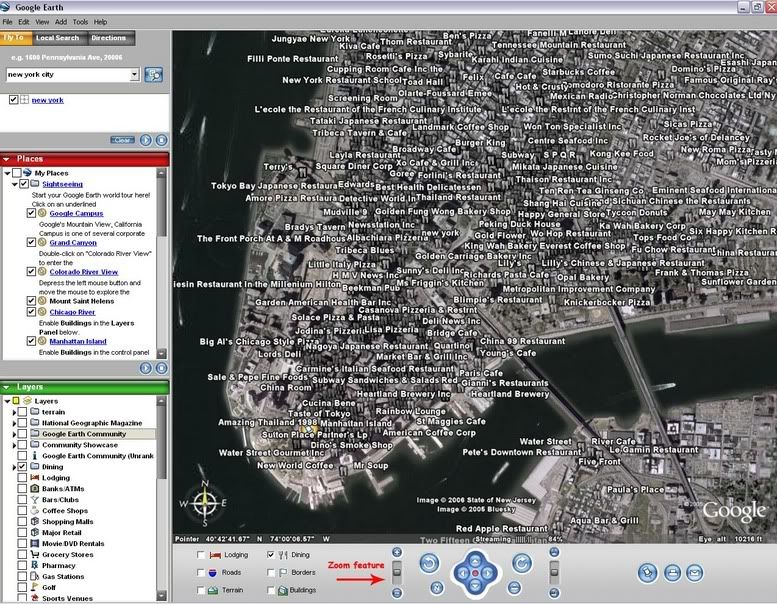Open the new york search result link
This screenshot has height=604, width=777.
(x=48, y=100)
